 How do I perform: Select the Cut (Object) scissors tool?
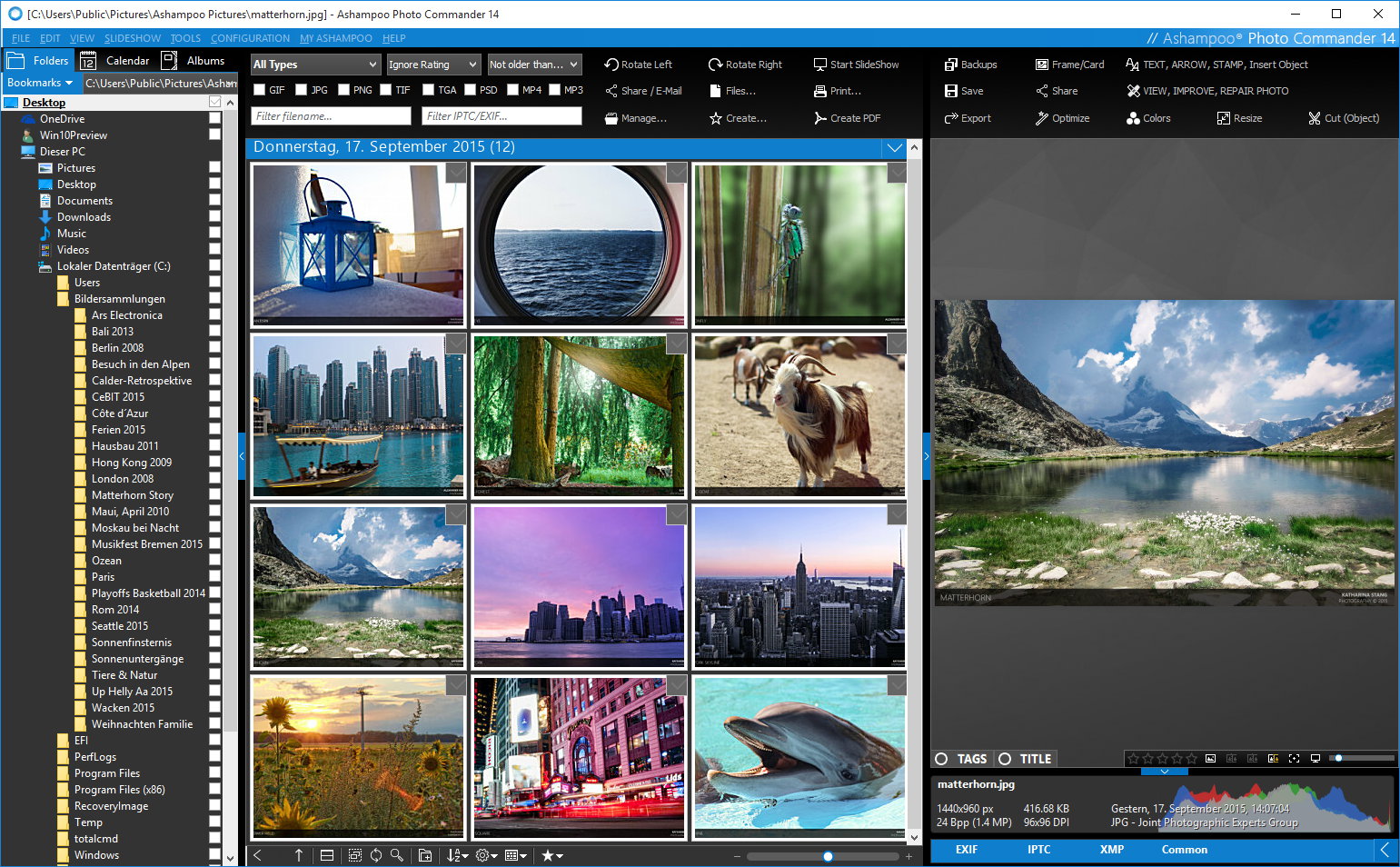coord(1315,118)
